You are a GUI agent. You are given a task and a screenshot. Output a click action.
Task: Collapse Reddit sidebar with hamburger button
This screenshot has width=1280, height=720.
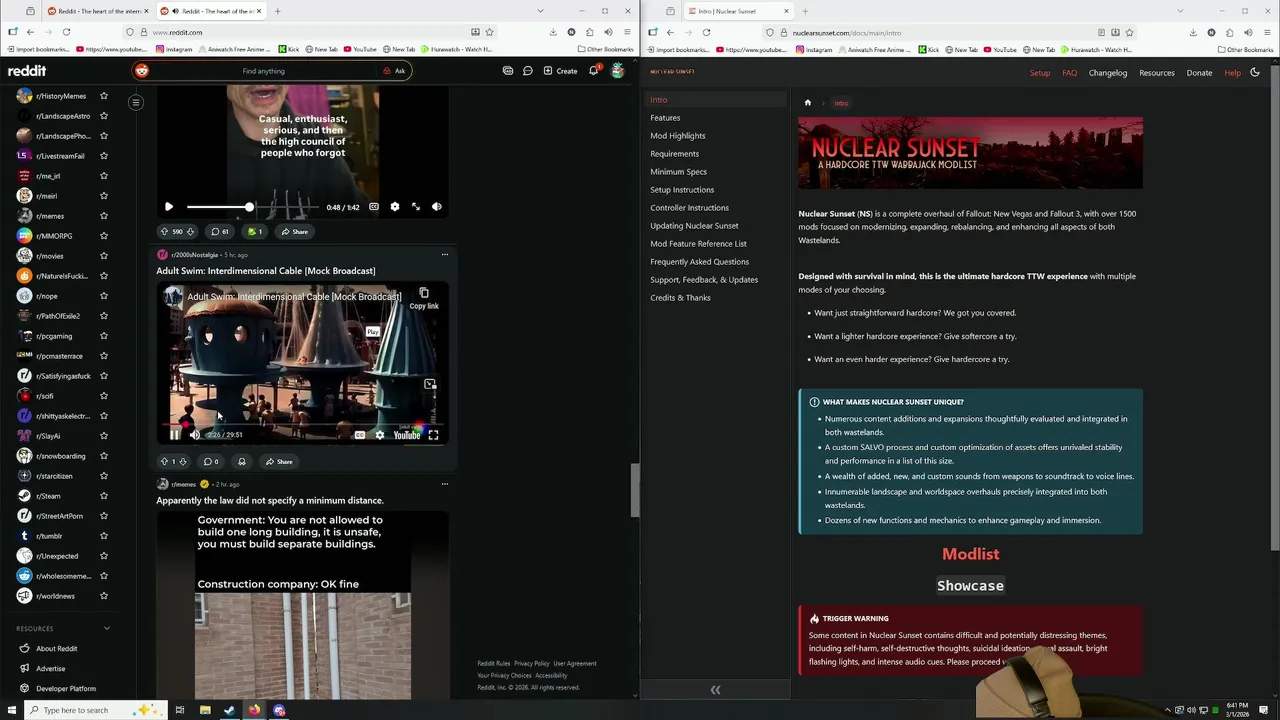click(x=136, y=102)
